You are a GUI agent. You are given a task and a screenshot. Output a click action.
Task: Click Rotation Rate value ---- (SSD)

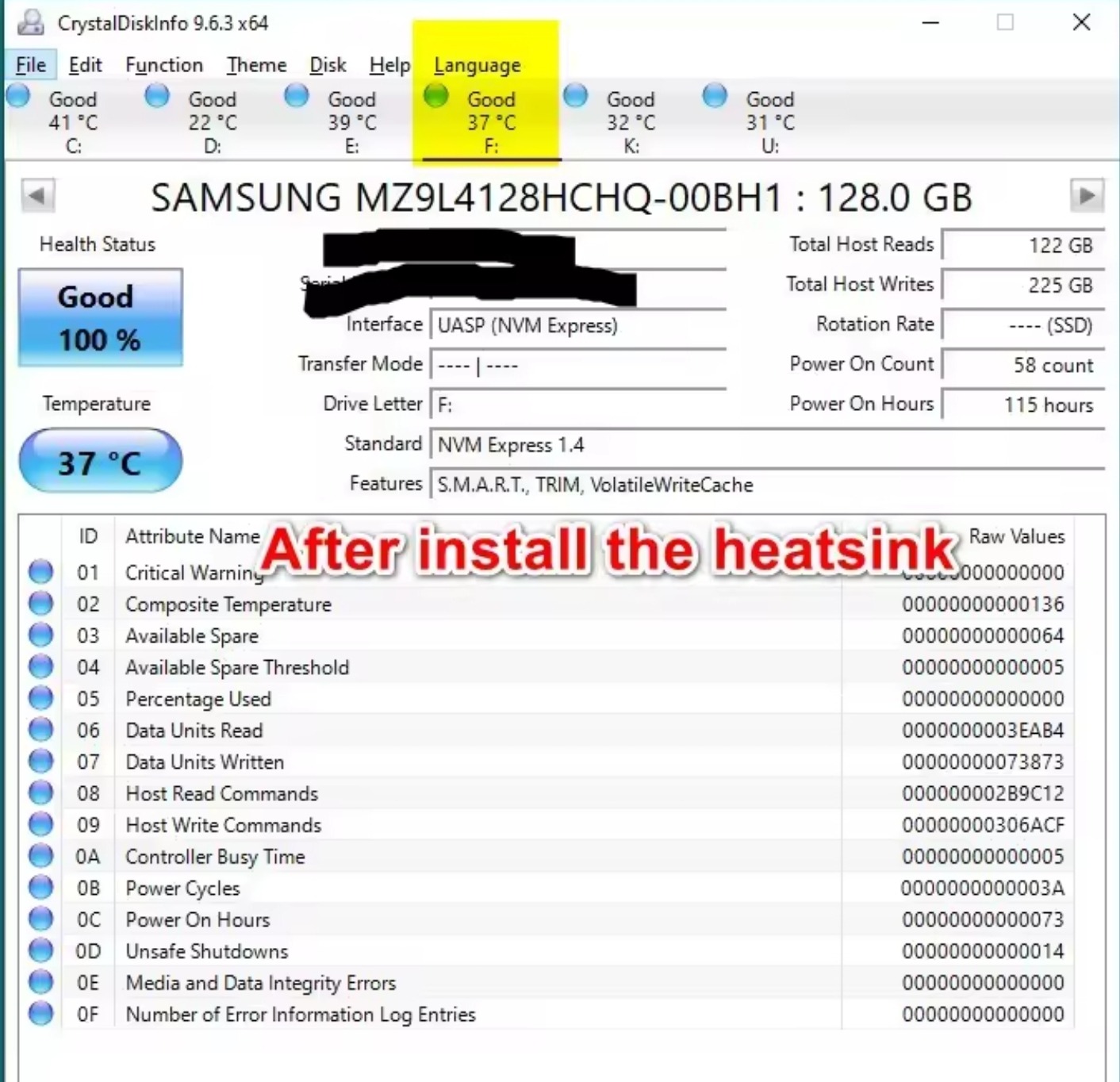click(1023, 325)
